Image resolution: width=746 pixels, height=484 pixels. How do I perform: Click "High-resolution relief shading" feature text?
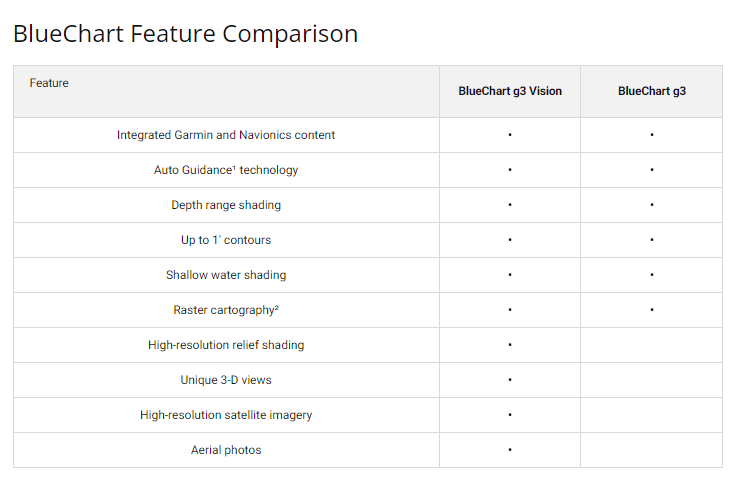tap(226, 345)
